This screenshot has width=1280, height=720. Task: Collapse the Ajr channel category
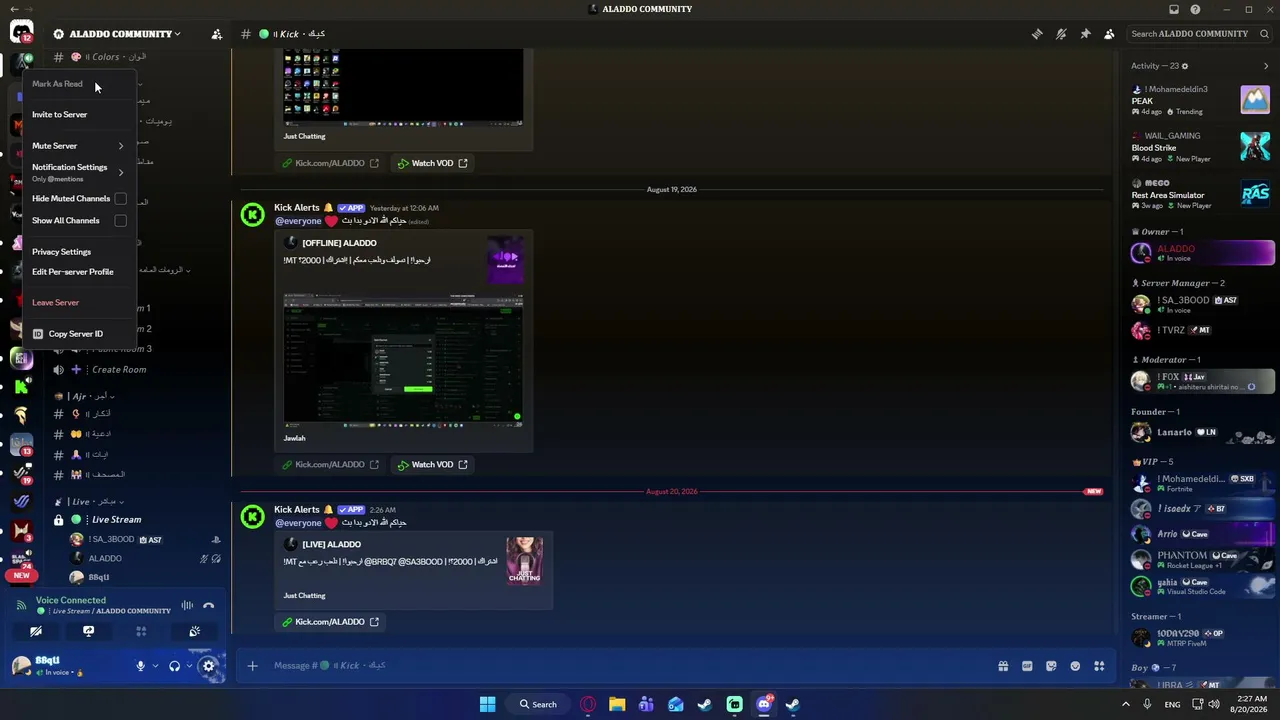(85, 396)
